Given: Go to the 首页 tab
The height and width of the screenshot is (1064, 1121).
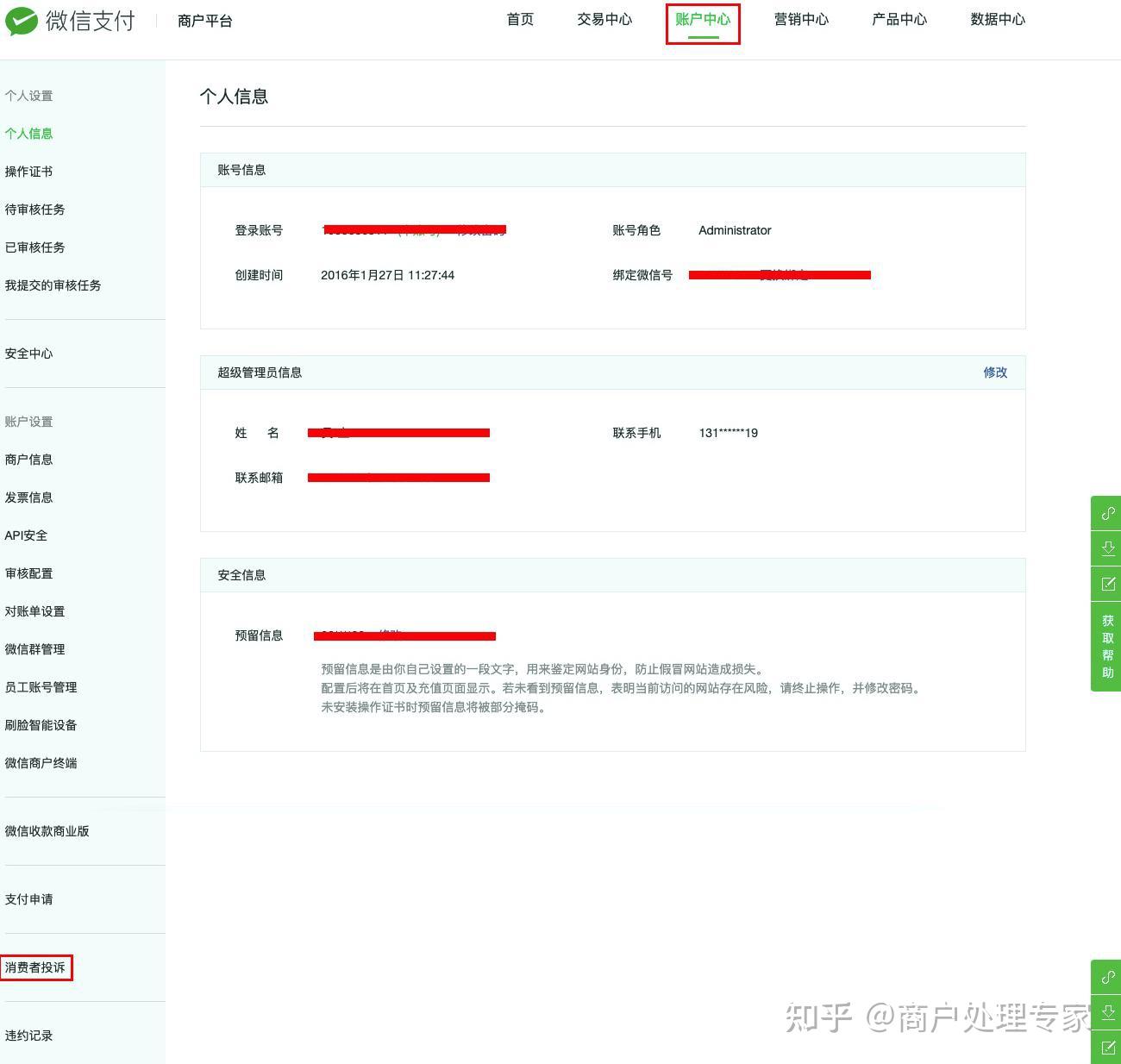Looking at the screenshot, I should click(520, 20).
